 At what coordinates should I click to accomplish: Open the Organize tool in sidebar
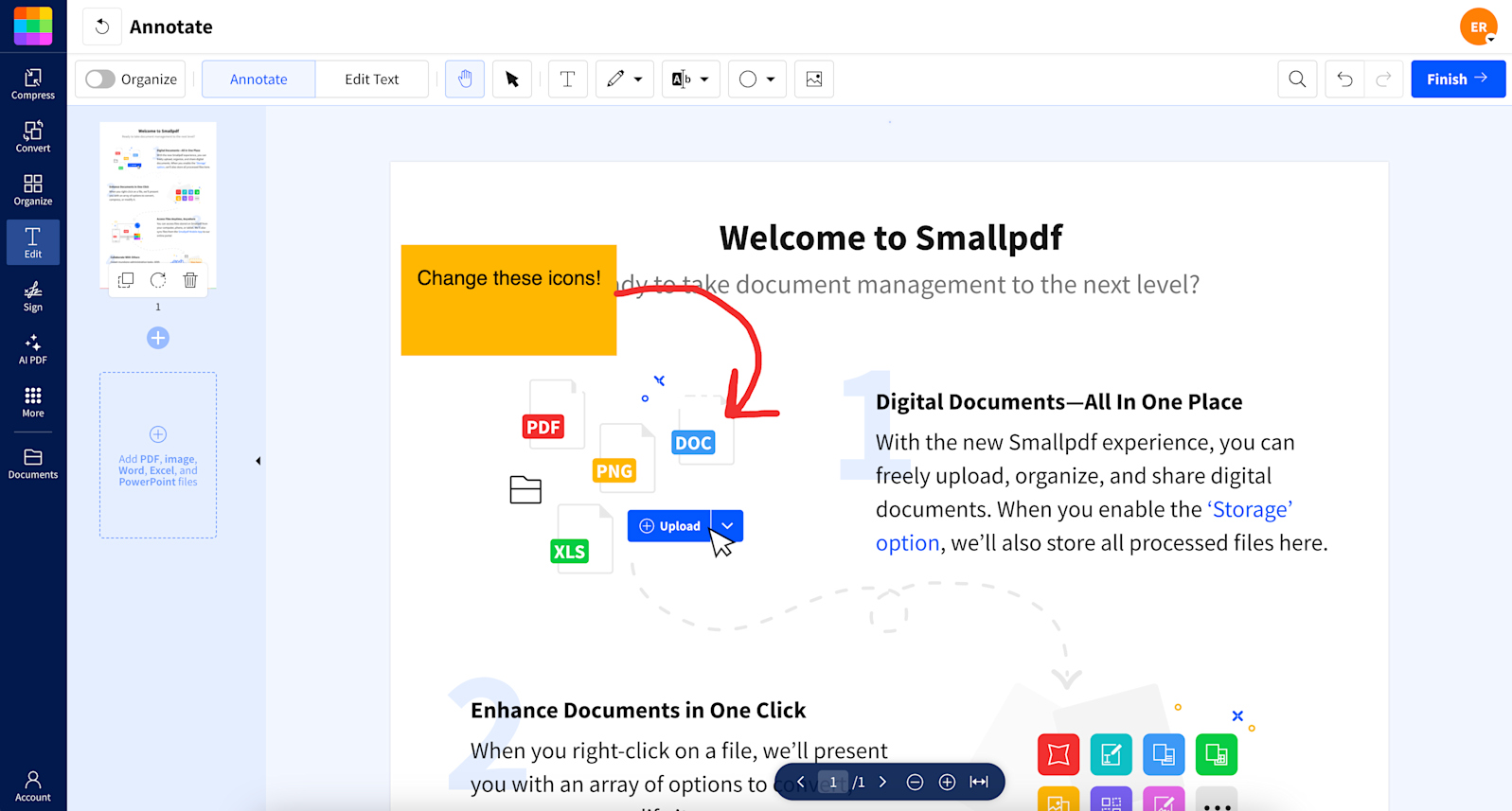[33, 189]
